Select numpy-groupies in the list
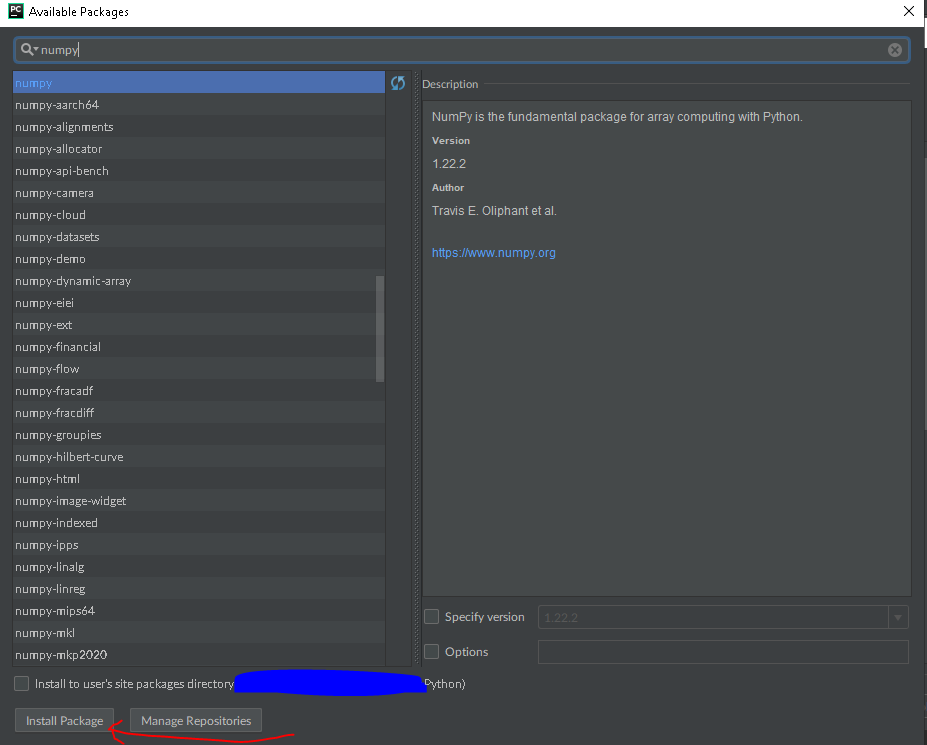This screenshot has height=745, width=927. (199, 435)
